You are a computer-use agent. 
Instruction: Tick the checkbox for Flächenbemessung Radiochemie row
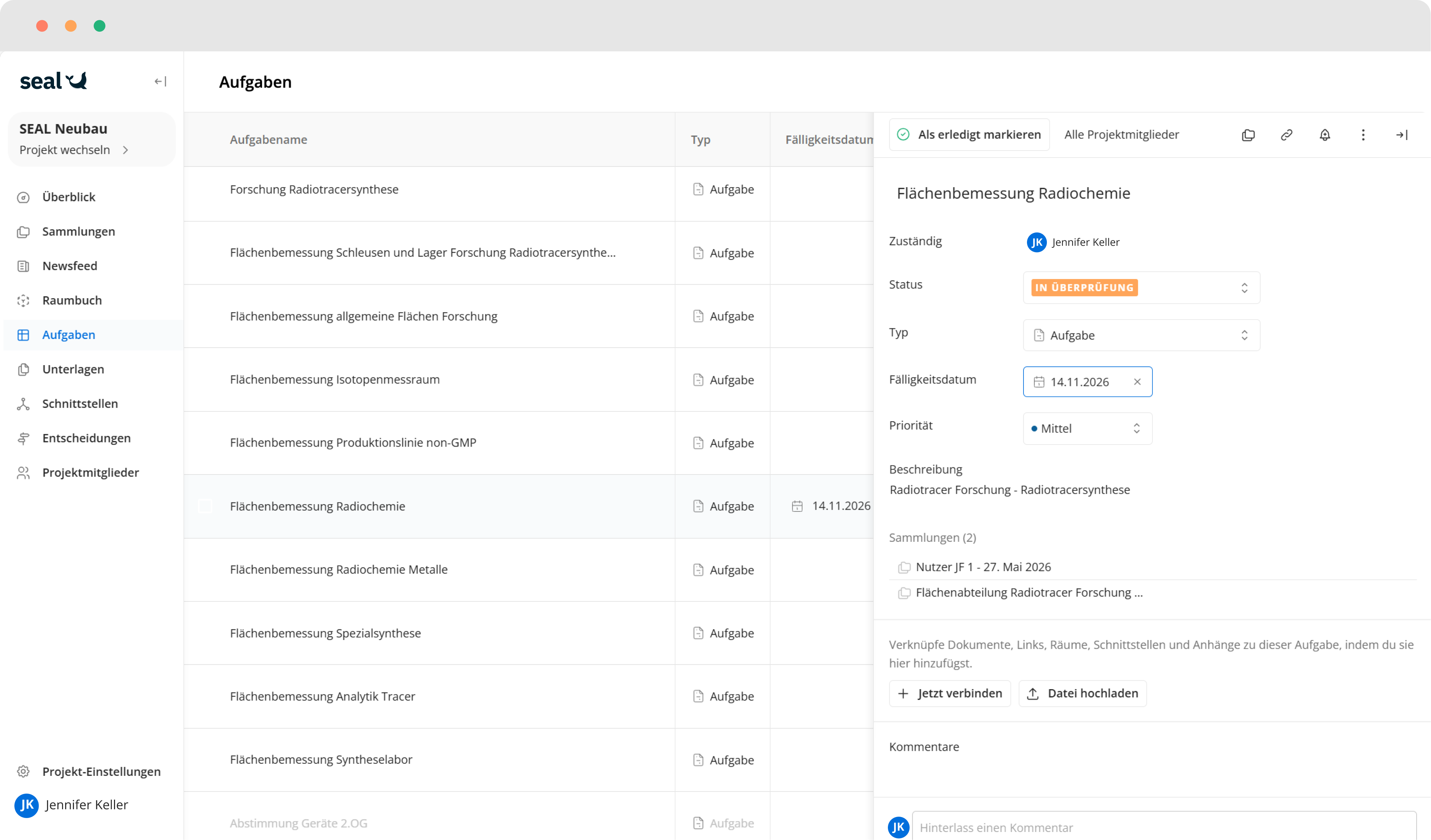pyautogui.click(x=205, y=506)
